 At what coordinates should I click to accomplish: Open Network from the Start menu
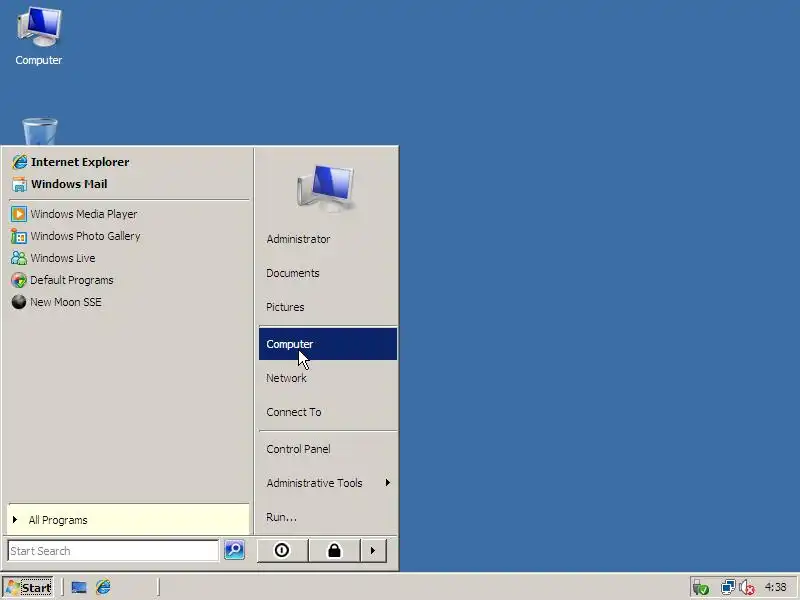(x=328, y=378)
